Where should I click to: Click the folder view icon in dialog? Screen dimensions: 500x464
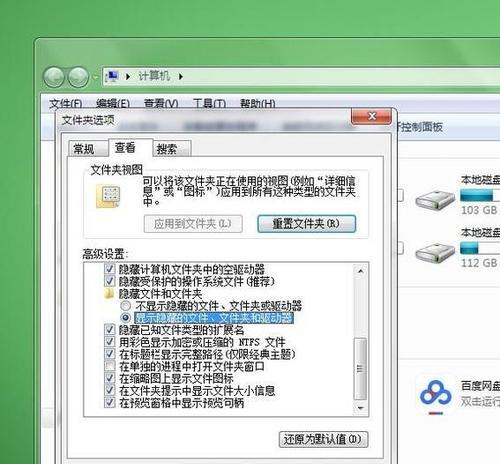pyautogui.click(x=108, y=196)
